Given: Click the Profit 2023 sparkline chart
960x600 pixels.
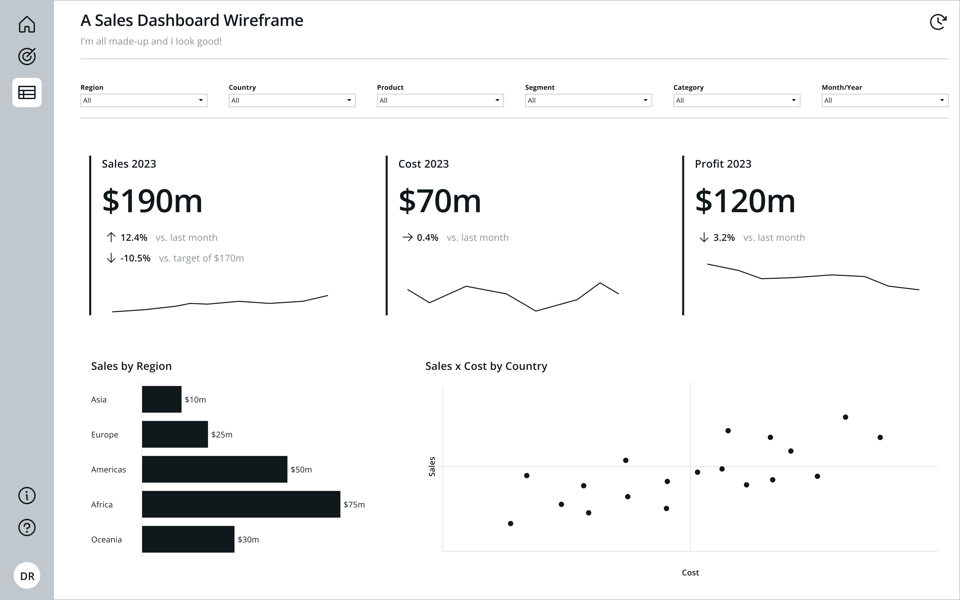Looking at the screenshot, I should [812, 277].
